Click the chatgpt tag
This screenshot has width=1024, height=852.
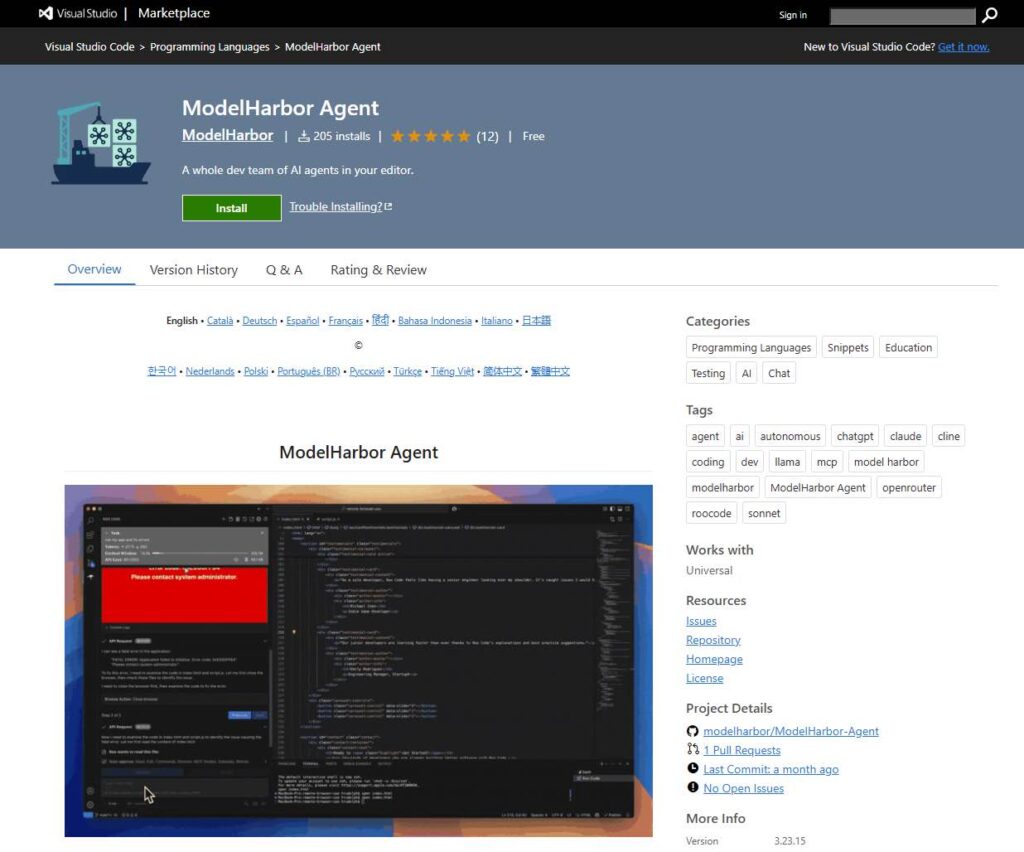tap(855, 436)
